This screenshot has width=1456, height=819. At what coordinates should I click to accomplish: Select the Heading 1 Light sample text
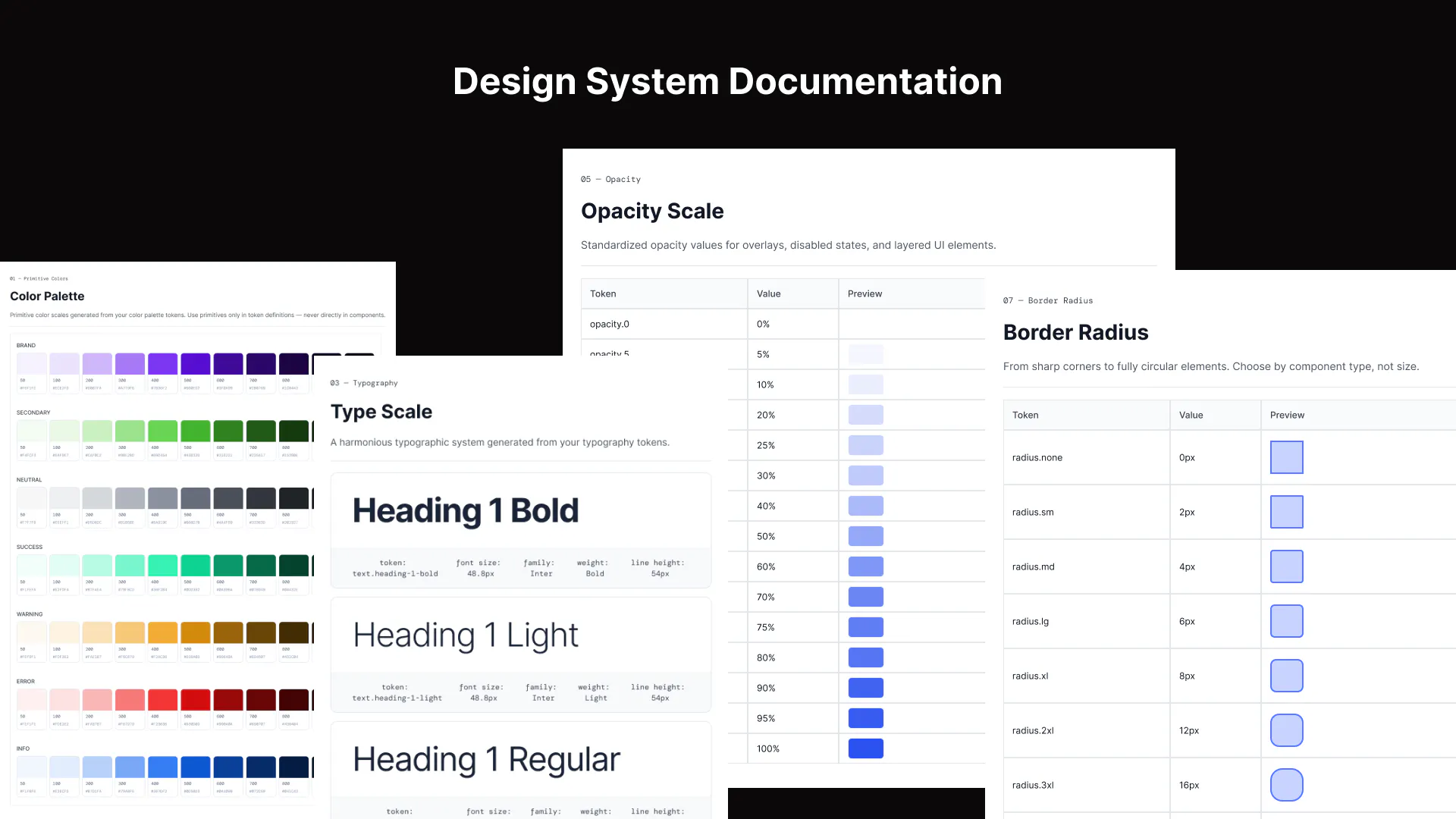(466, 635)
